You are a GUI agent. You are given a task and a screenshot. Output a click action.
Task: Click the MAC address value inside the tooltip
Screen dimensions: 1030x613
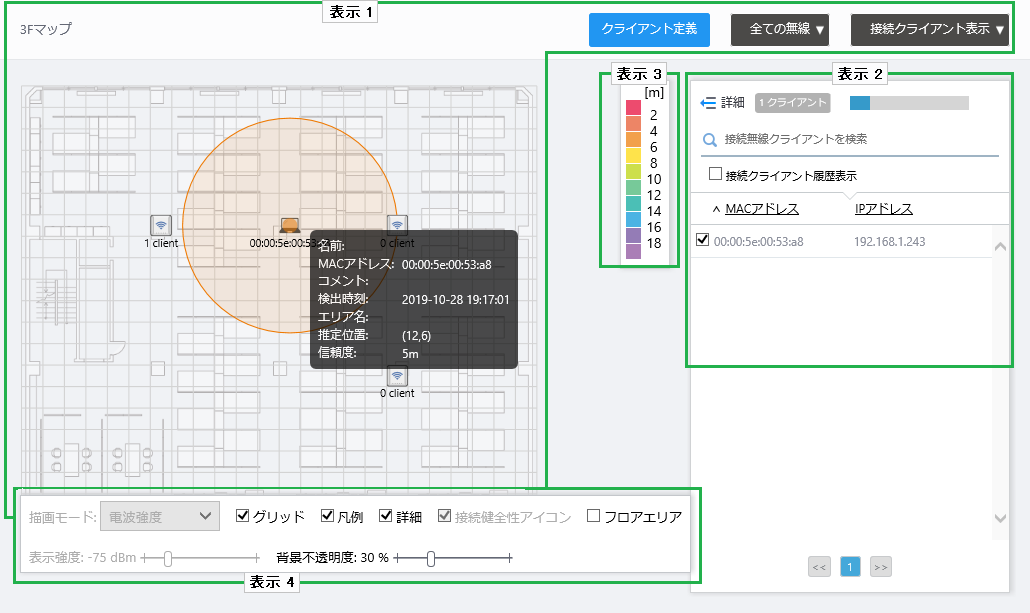[447, 265]
